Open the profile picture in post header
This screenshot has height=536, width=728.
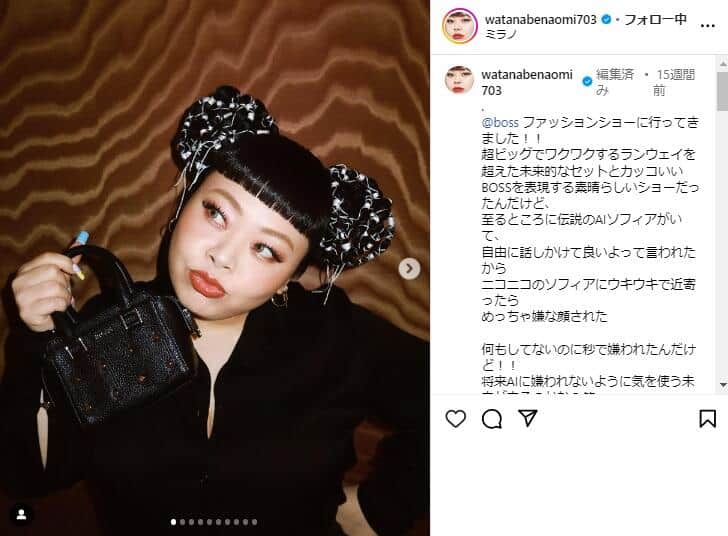(x=460, y=26)
